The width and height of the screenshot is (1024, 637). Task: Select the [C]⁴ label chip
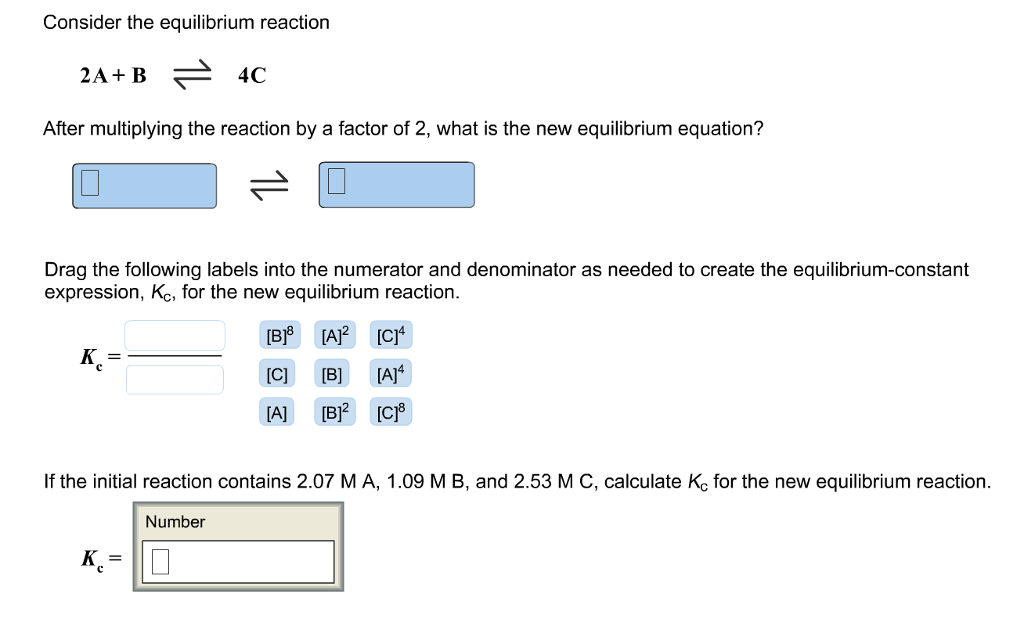click(x=390, y=335)
